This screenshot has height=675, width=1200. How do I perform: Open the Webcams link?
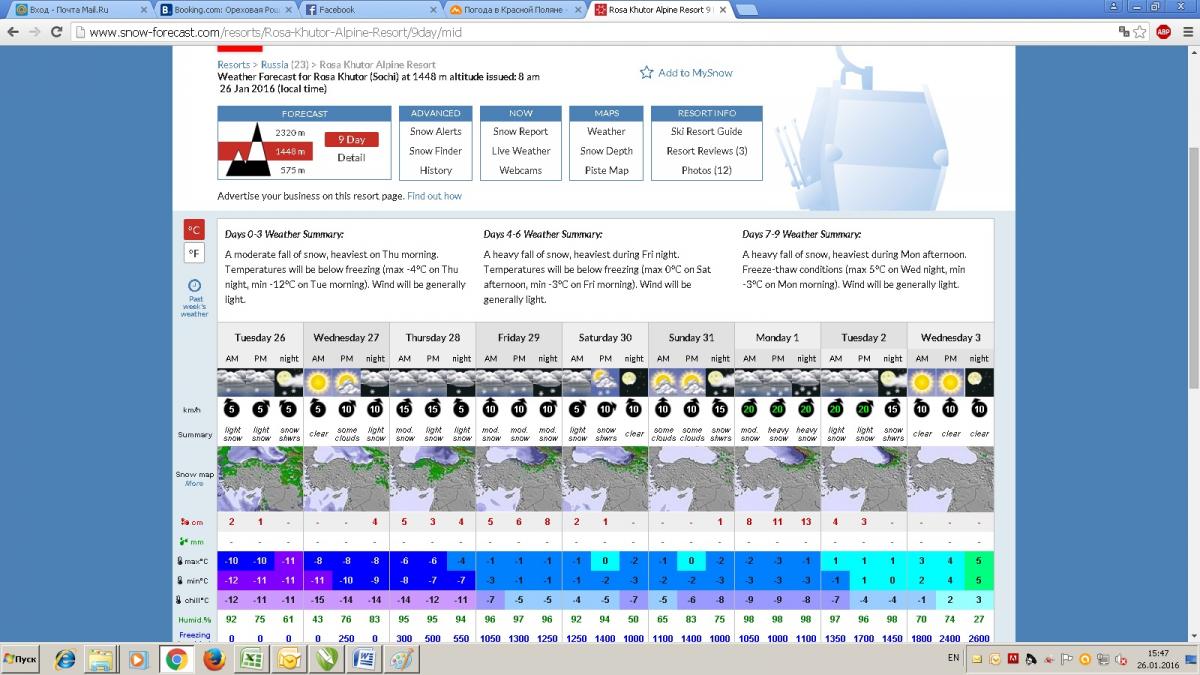tap(521, 170)
